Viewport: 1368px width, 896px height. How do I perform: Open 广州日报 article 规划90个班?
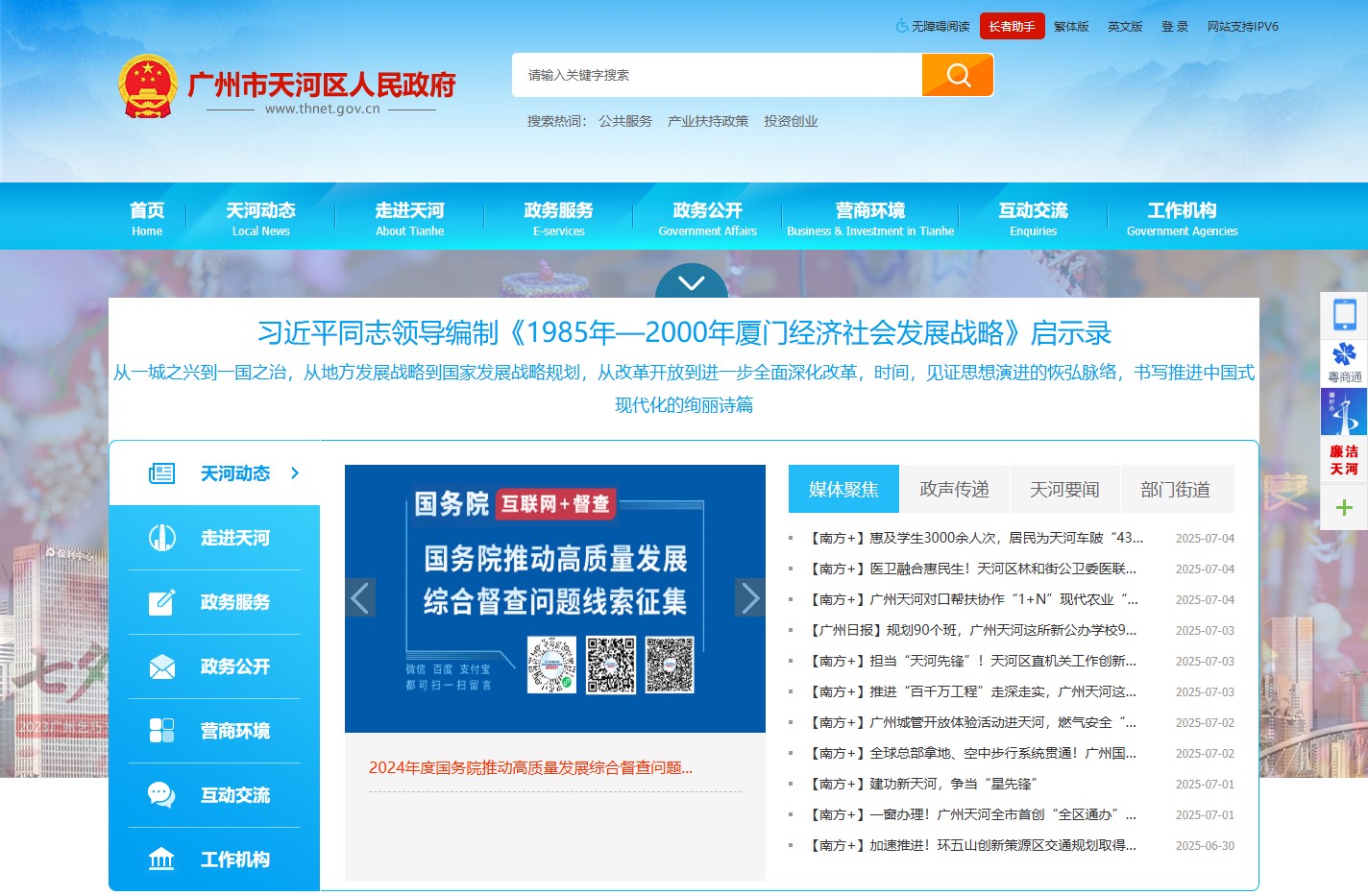point(973,630)
